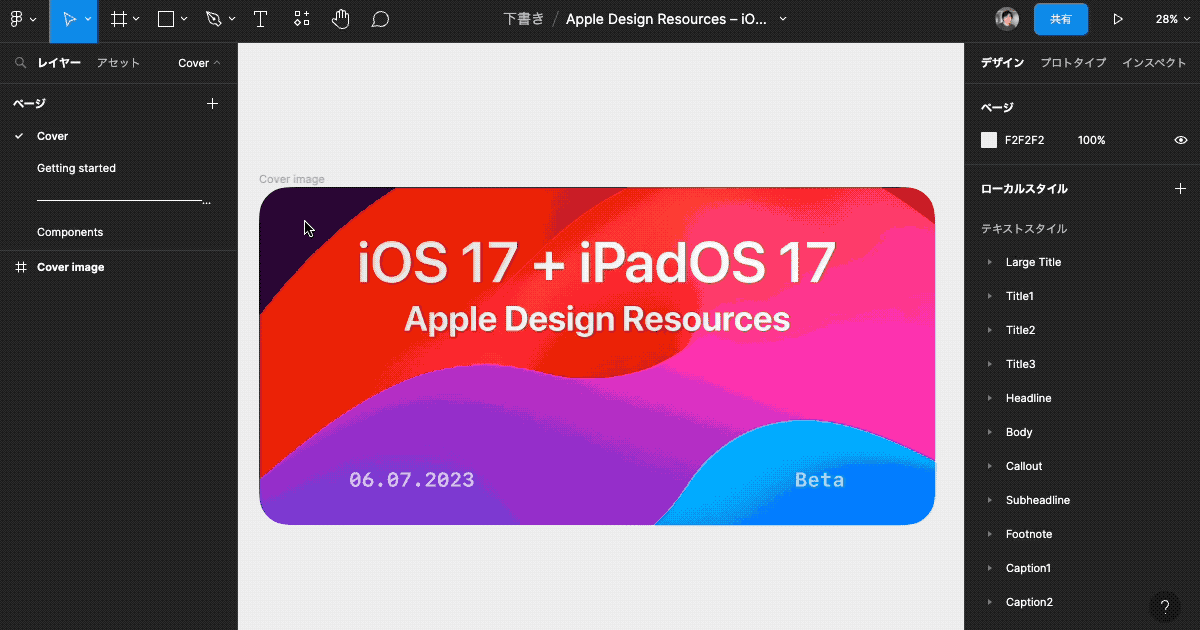Select the Rectangle shape tool

coord(163,18)
